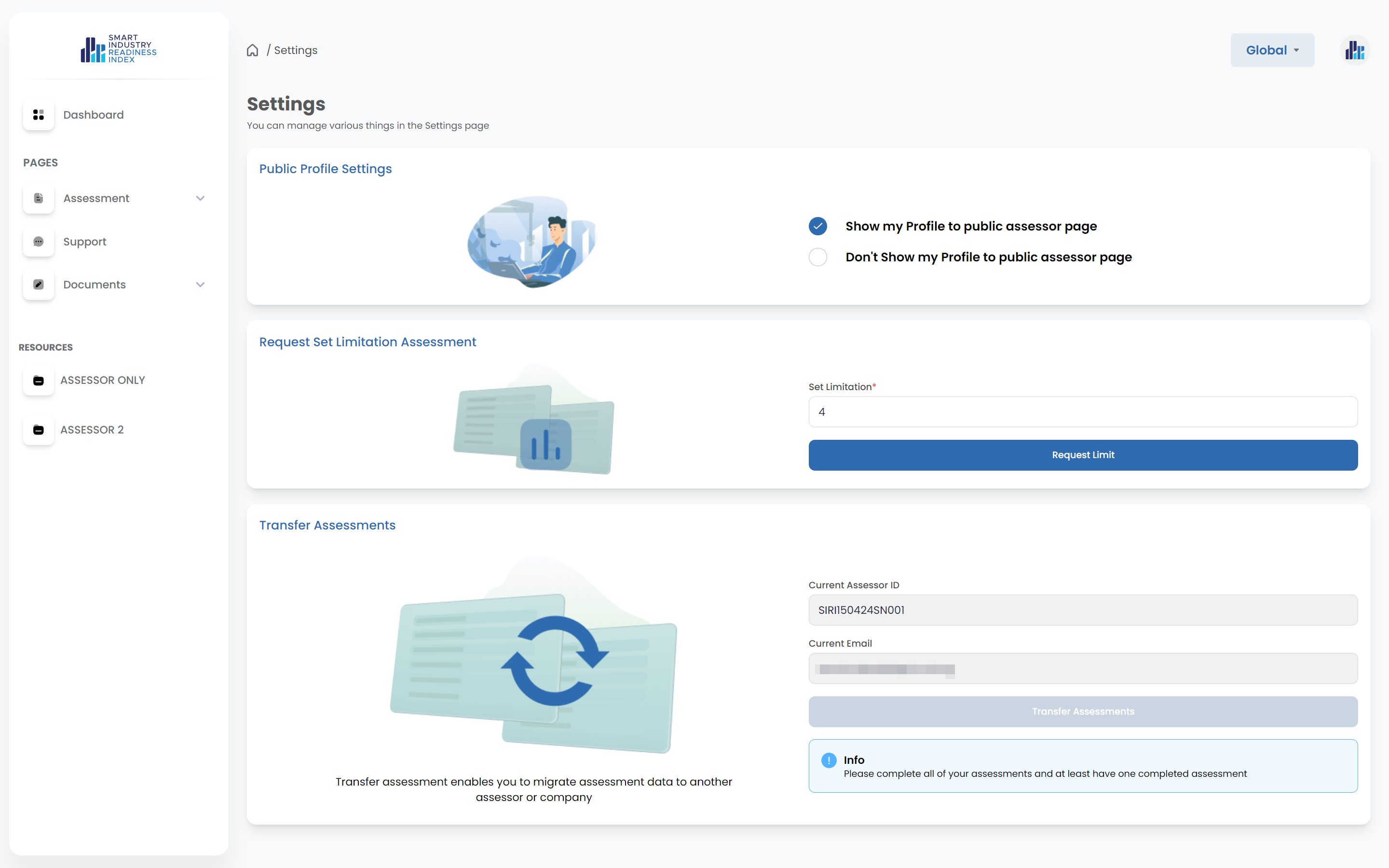This screenshot has width=1389, height=868.
Task: Open the Support page in sidebar
Action: [85, 242]
